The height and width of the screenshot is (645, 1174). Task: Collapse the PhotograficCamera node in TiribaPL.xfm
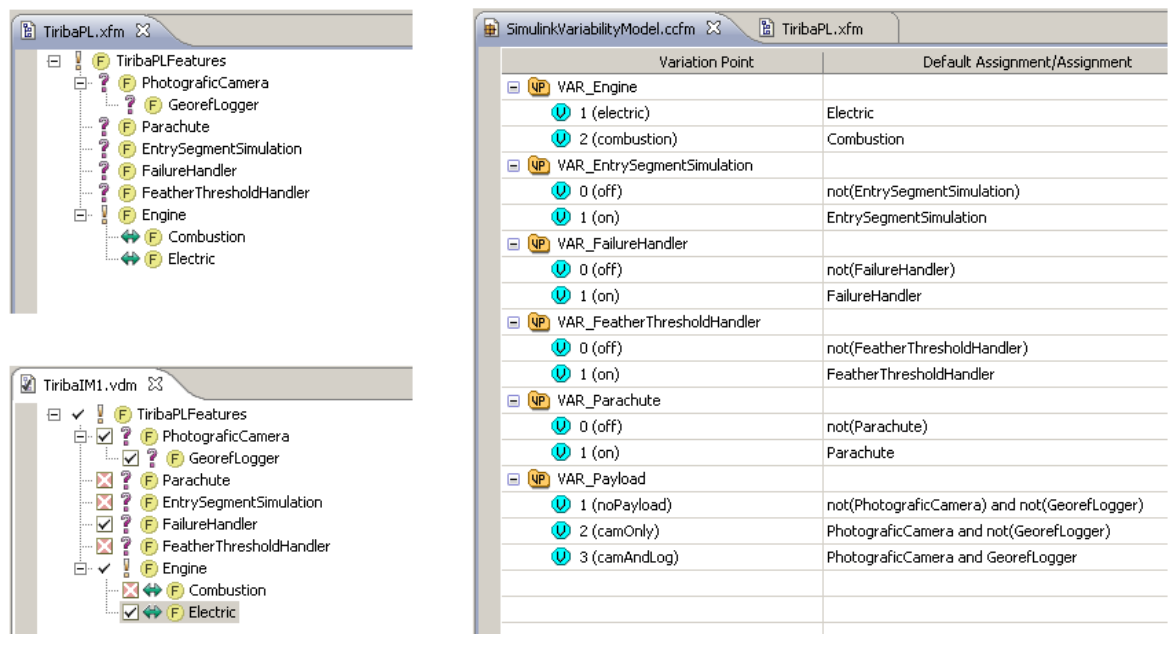[81, 83]
